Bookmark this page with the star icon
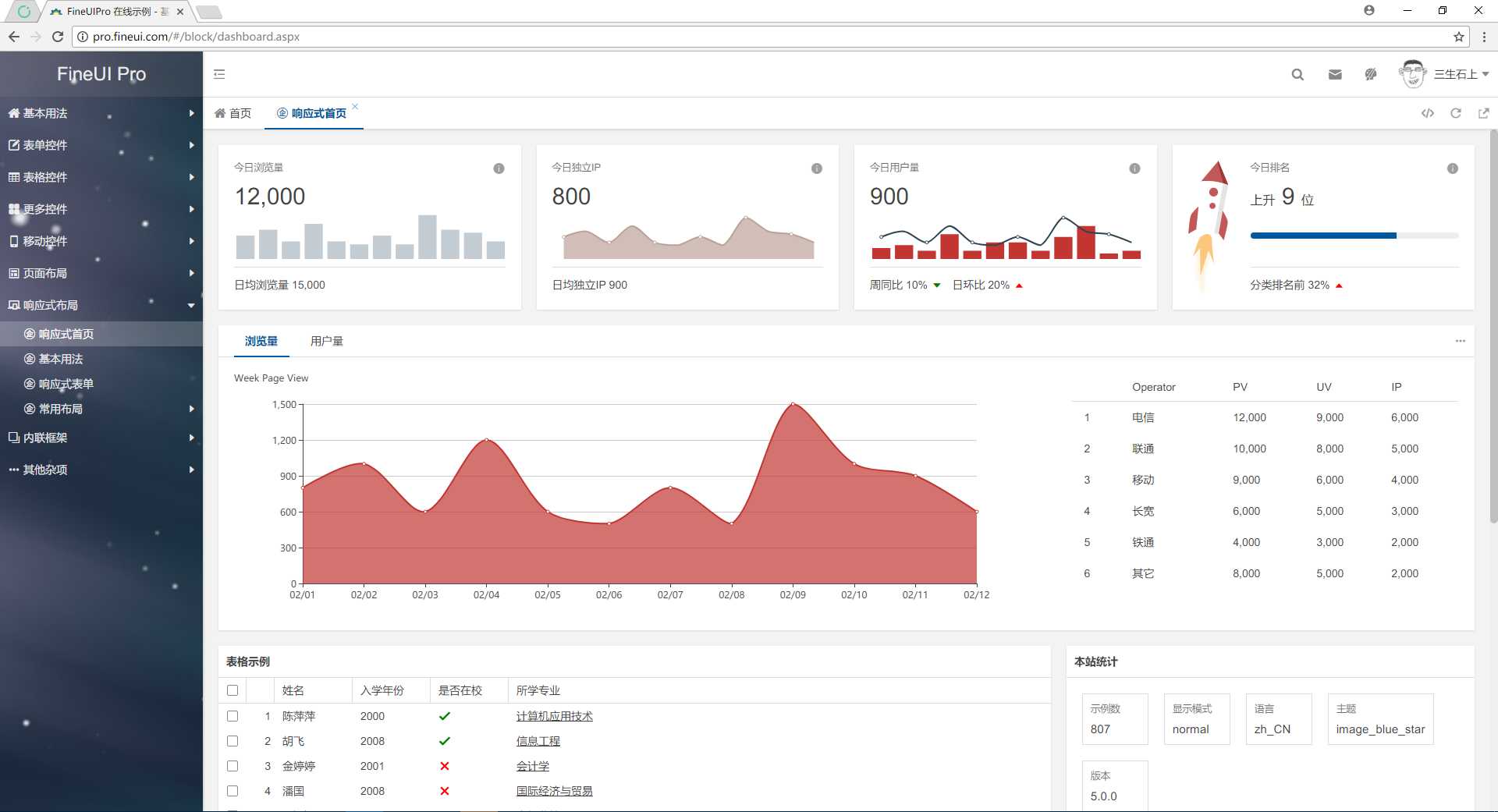Screen dimensions: 1498x812 (1458, 37)
